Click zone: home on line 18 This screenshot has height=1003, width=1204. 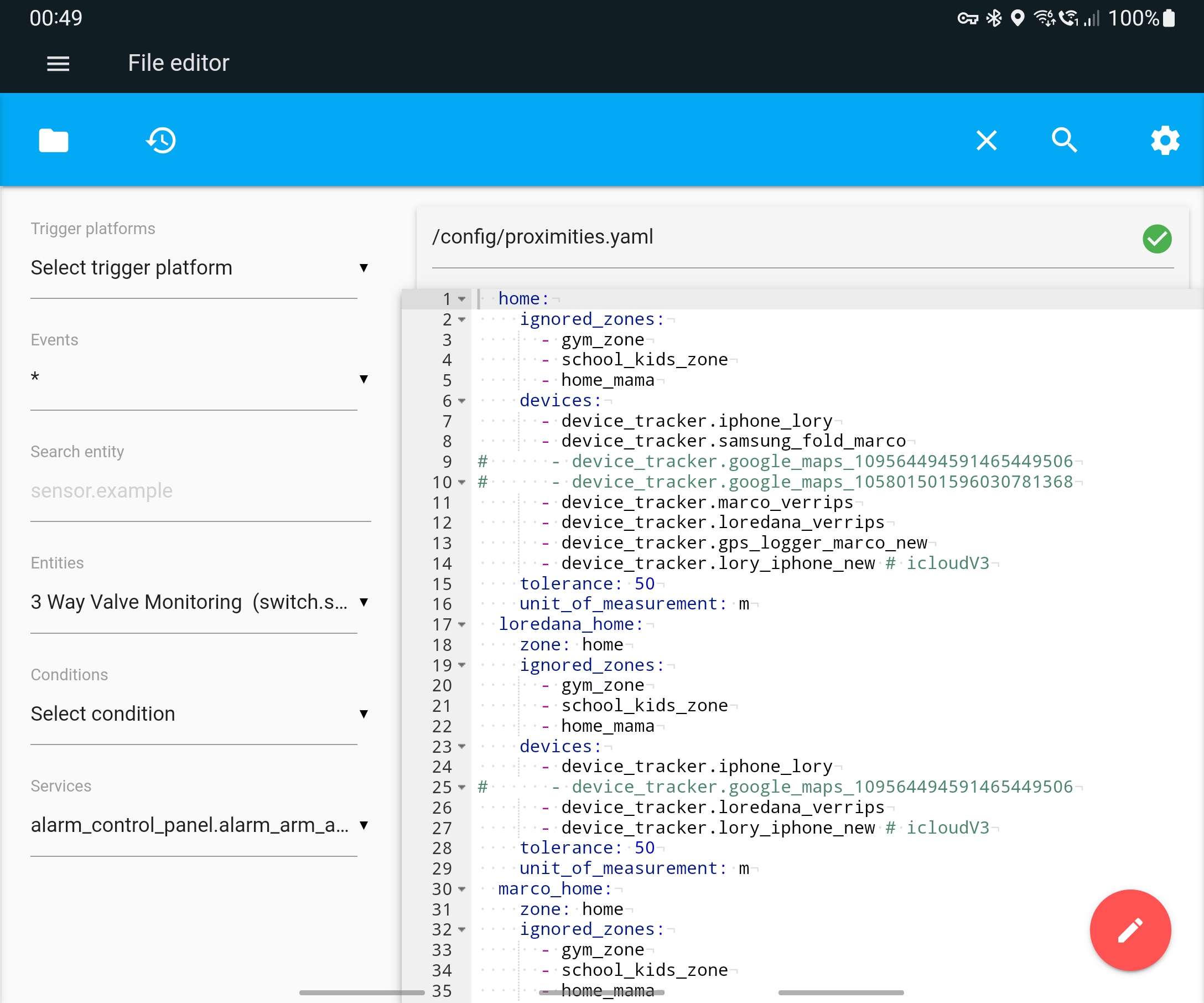click(571, 645)
